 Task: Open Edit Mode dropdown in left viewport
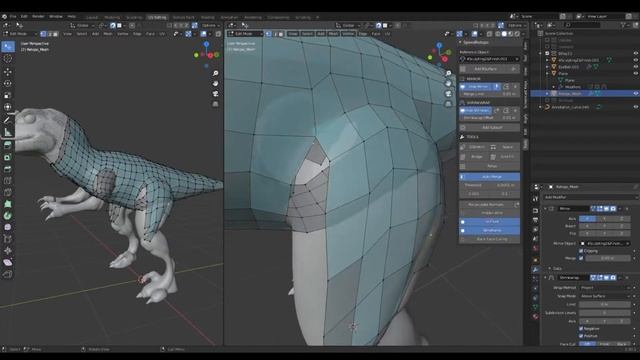click(20, 34)
